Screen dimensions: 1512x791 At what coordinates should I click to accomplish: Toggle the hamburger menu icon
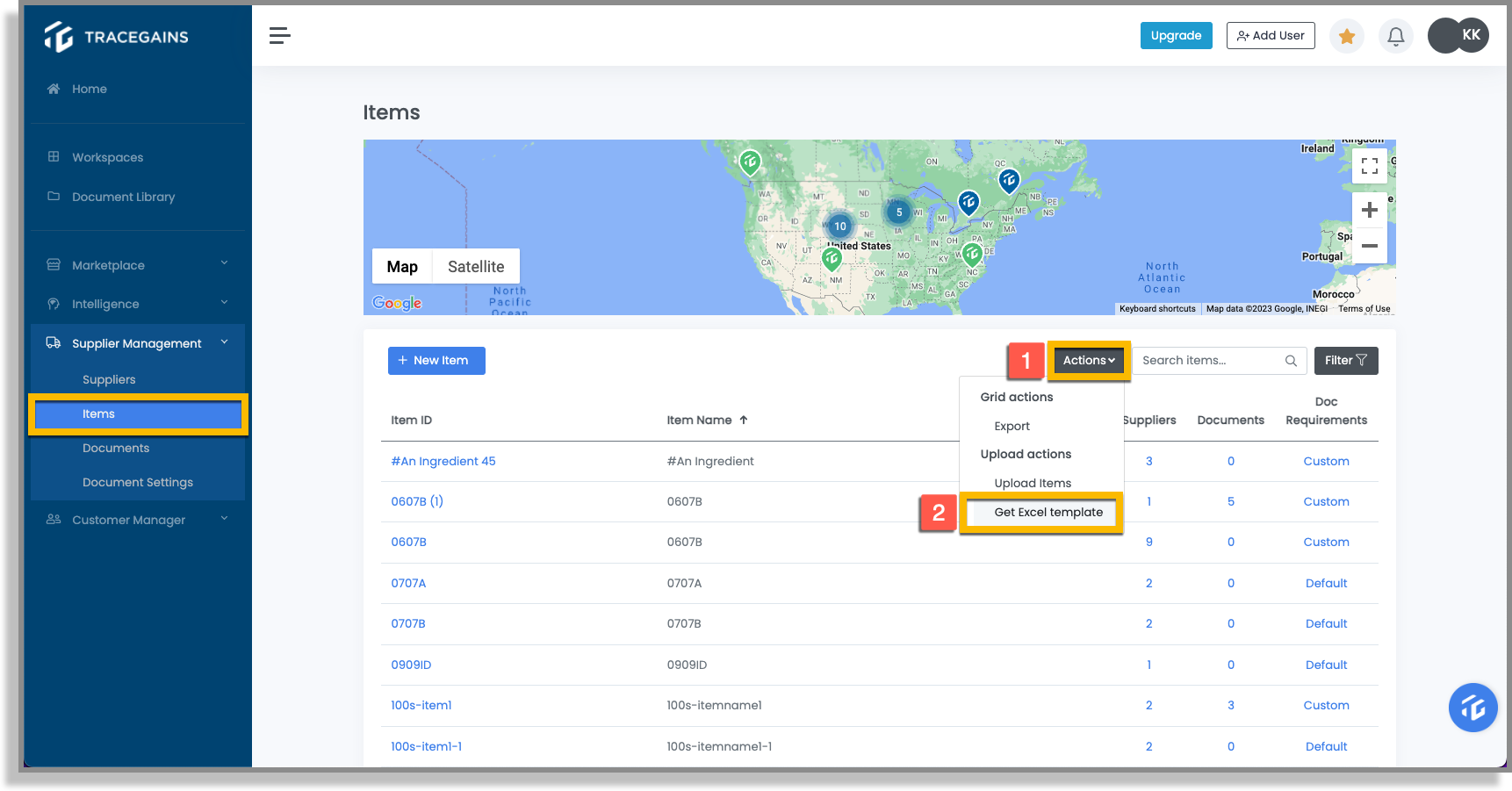280,35
